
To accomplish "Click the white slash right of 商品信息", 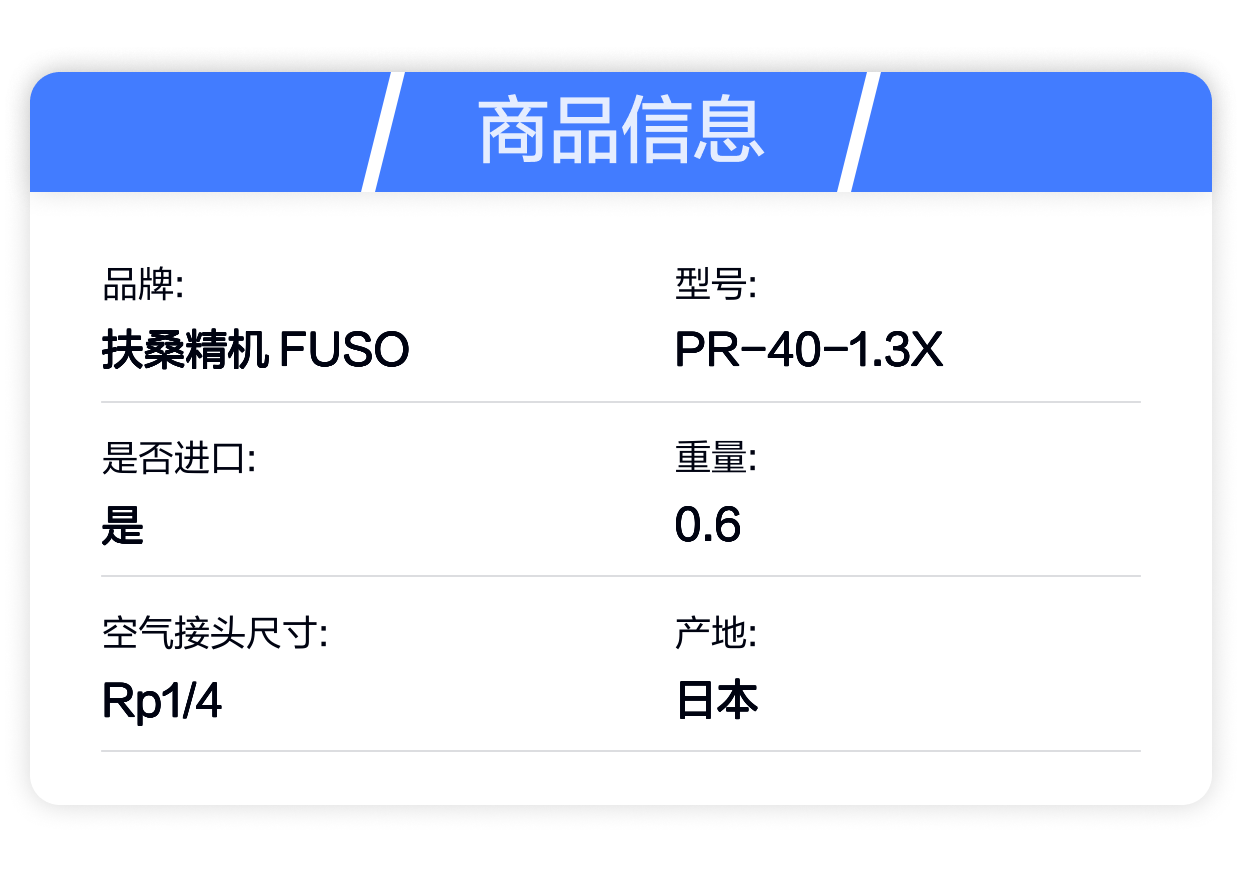I will [x=858, y=132].
